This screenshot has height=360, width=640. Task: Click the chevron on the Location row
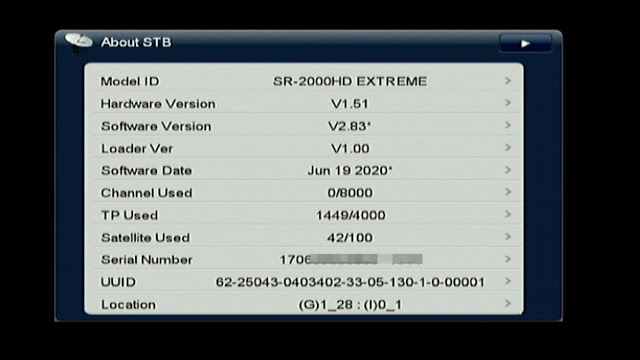point(508,304)
